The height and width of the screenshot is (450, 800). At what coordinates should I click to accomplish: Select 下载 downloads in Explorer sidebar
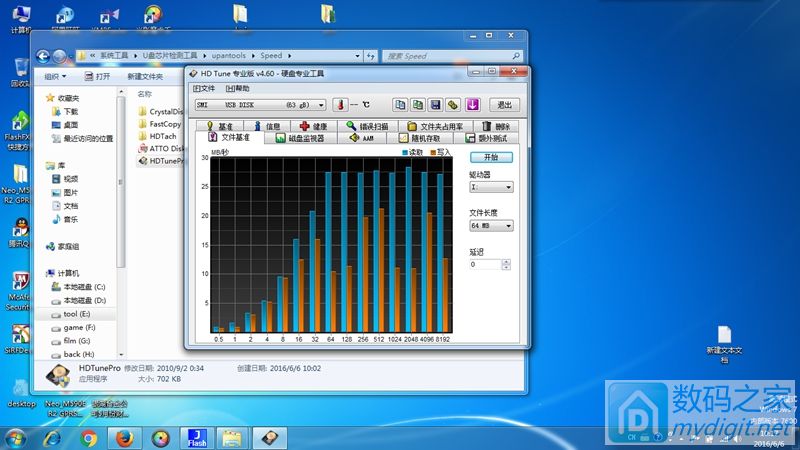click(x=65, y=111)
